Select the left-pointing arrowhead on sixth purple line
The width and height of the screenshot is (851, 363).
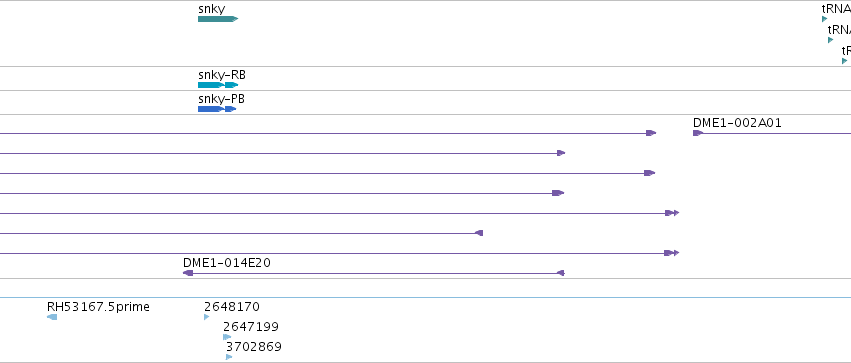pyautogui.click(x=479, y=233)
